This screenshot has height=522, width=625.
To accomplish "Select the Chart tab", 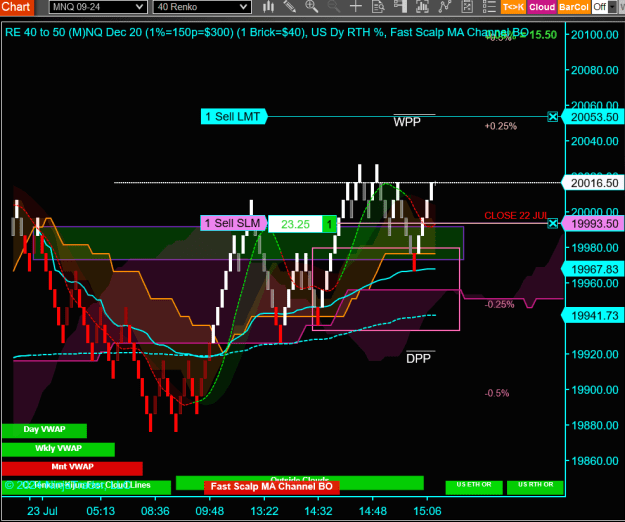I will pos(16,7).
